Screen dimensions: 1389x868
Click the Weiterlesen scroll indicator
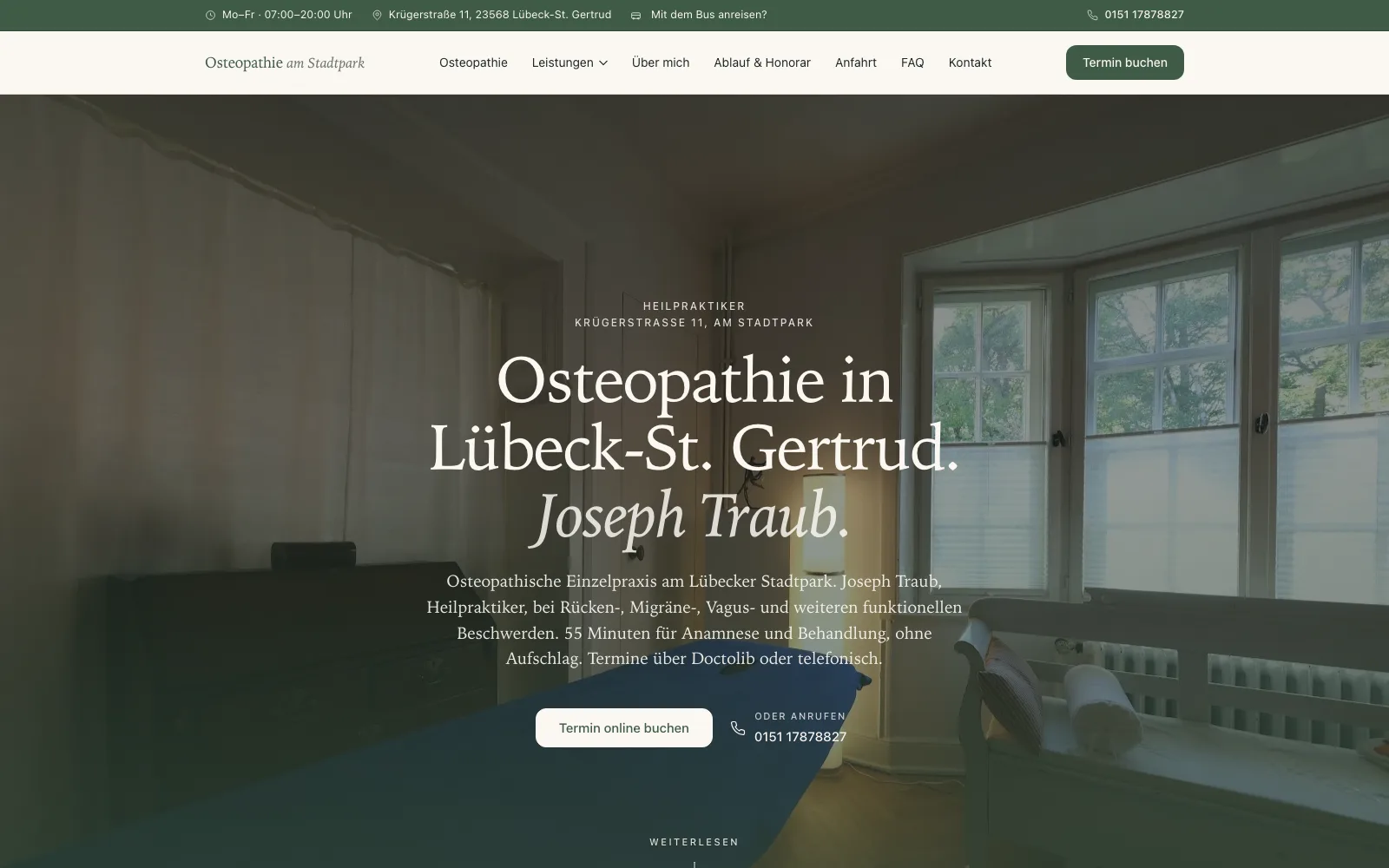pyautogui.click(x=694, y=842)
